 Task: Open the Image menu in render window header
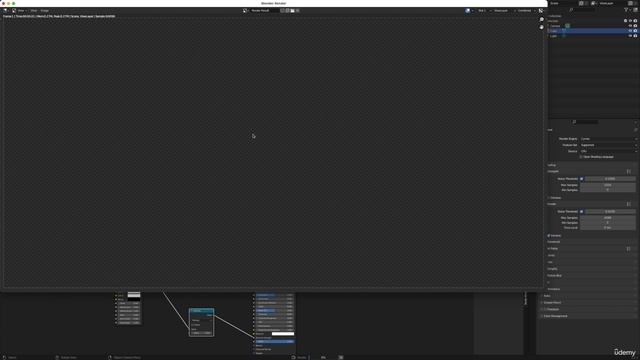pos(44,11)
